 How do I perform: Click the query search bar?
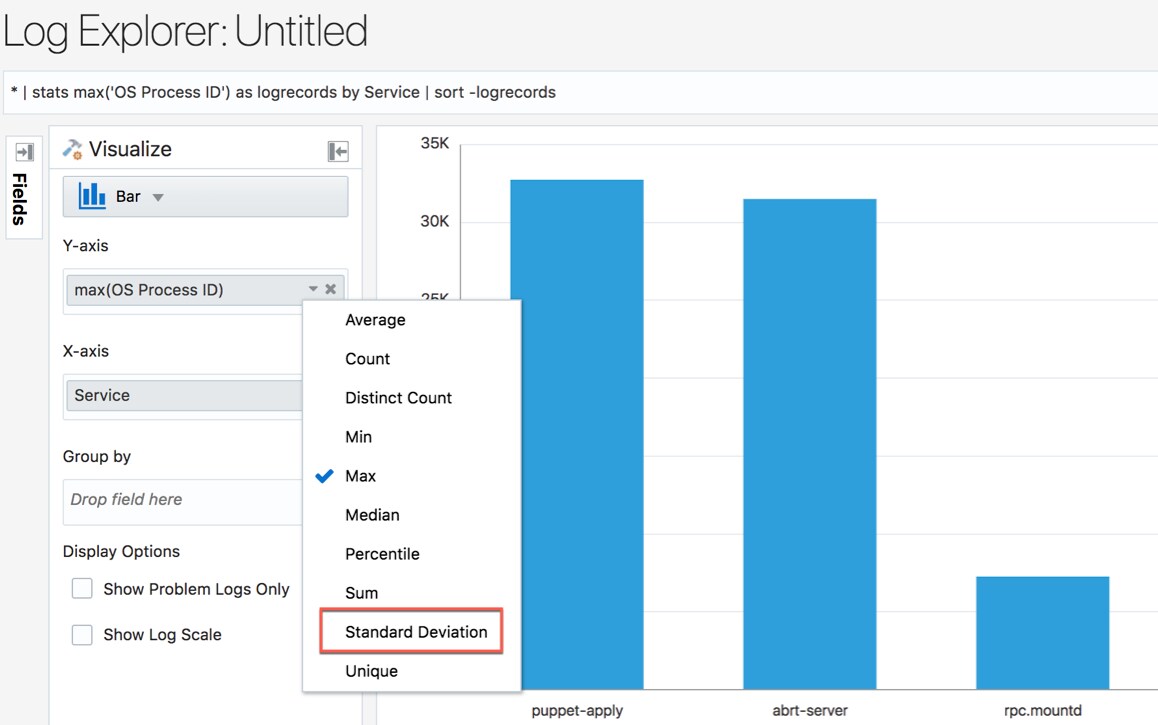coord(580,92)
